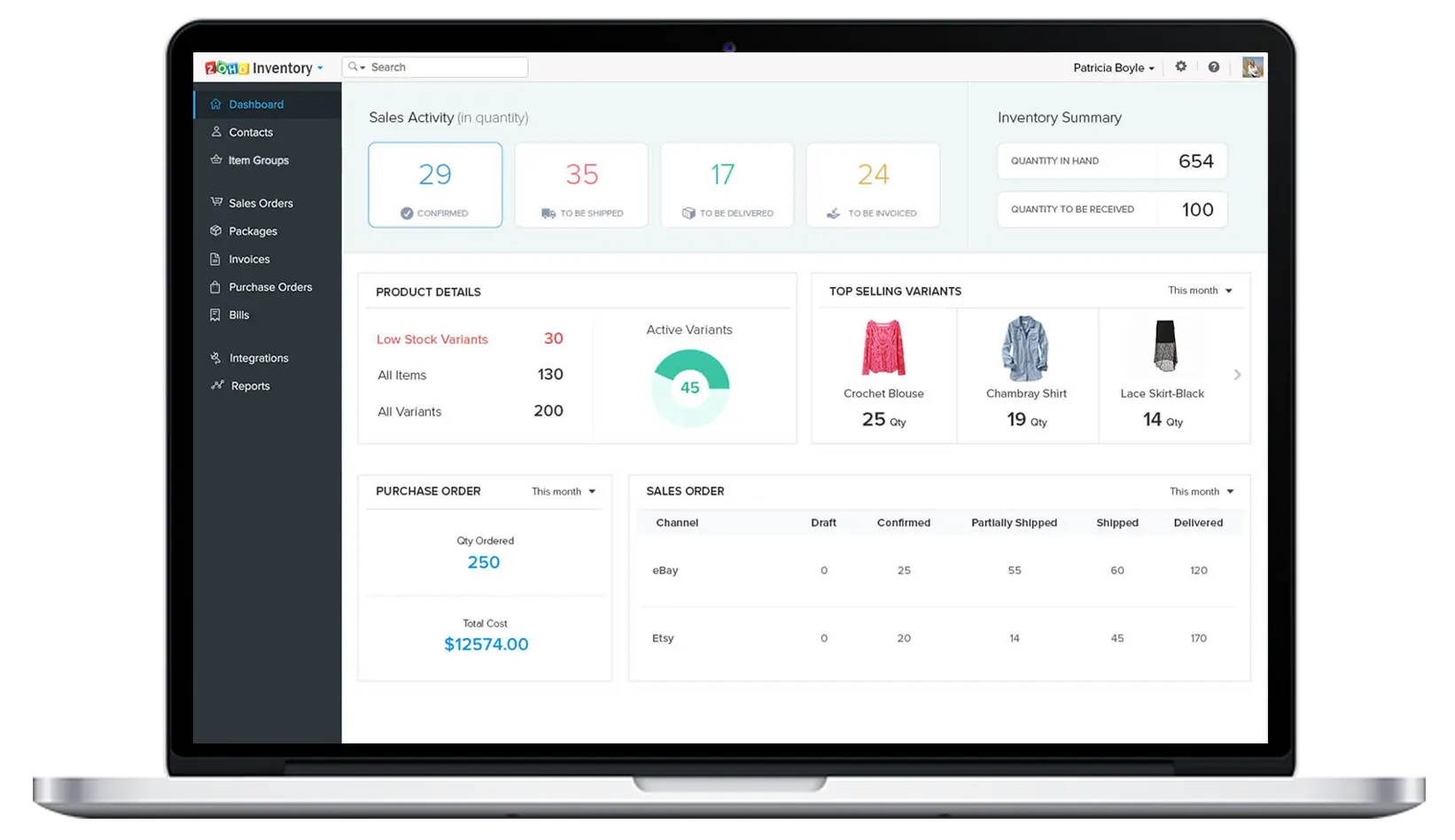Switch to the Sales Orders section
Screen dimensions: 1455x840
point(261,202)
